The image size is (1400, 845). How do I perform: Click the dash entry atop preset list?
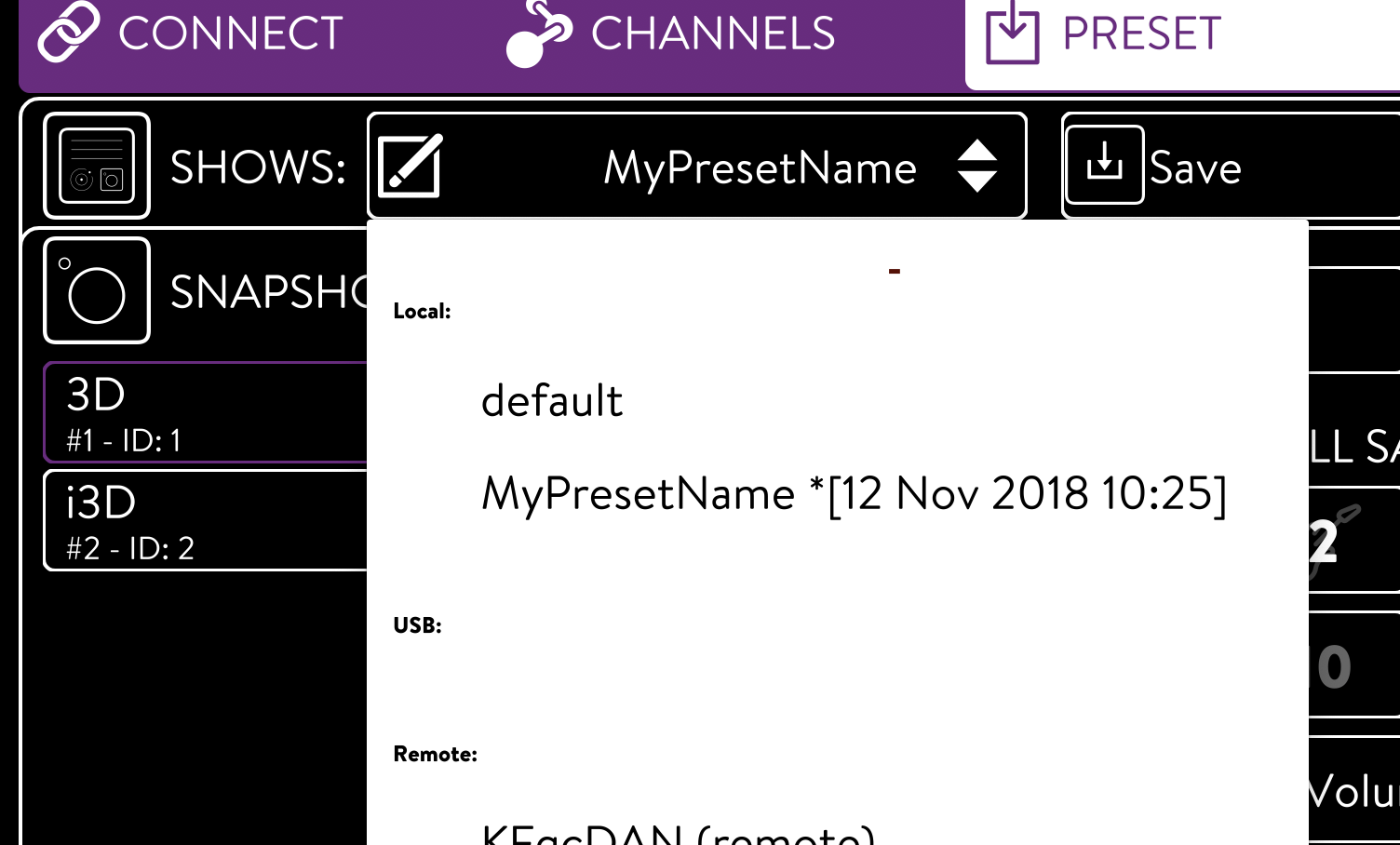(x=894, y=271)
